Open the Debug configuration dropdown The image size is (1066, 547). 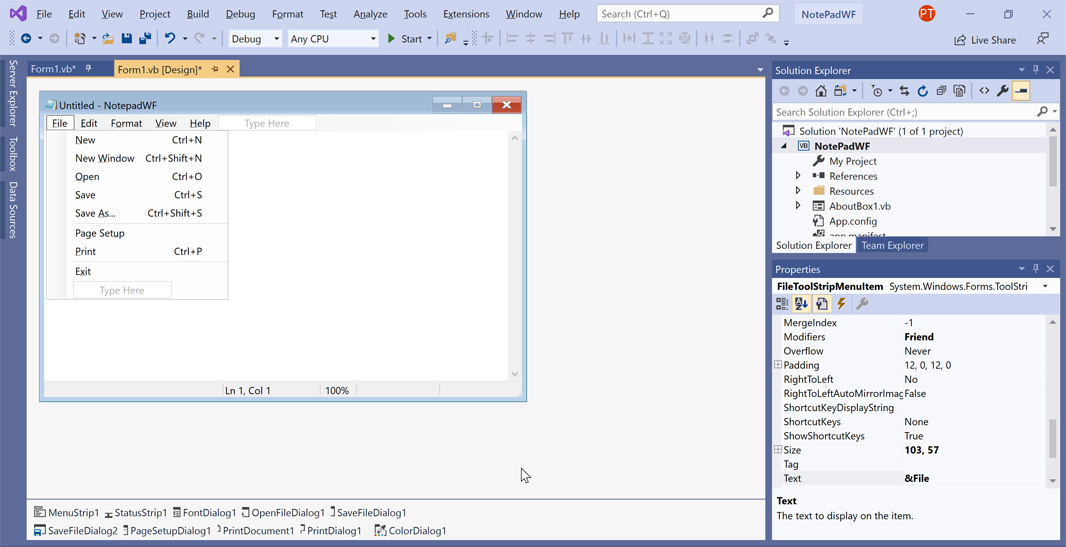[255, 39]
